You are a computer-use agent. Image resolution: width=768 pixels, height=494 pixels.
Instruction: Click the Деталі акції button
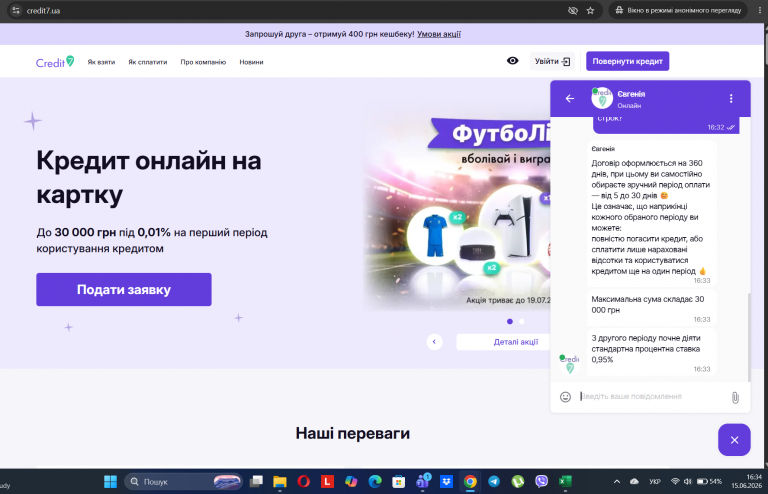tap(504, 342)
